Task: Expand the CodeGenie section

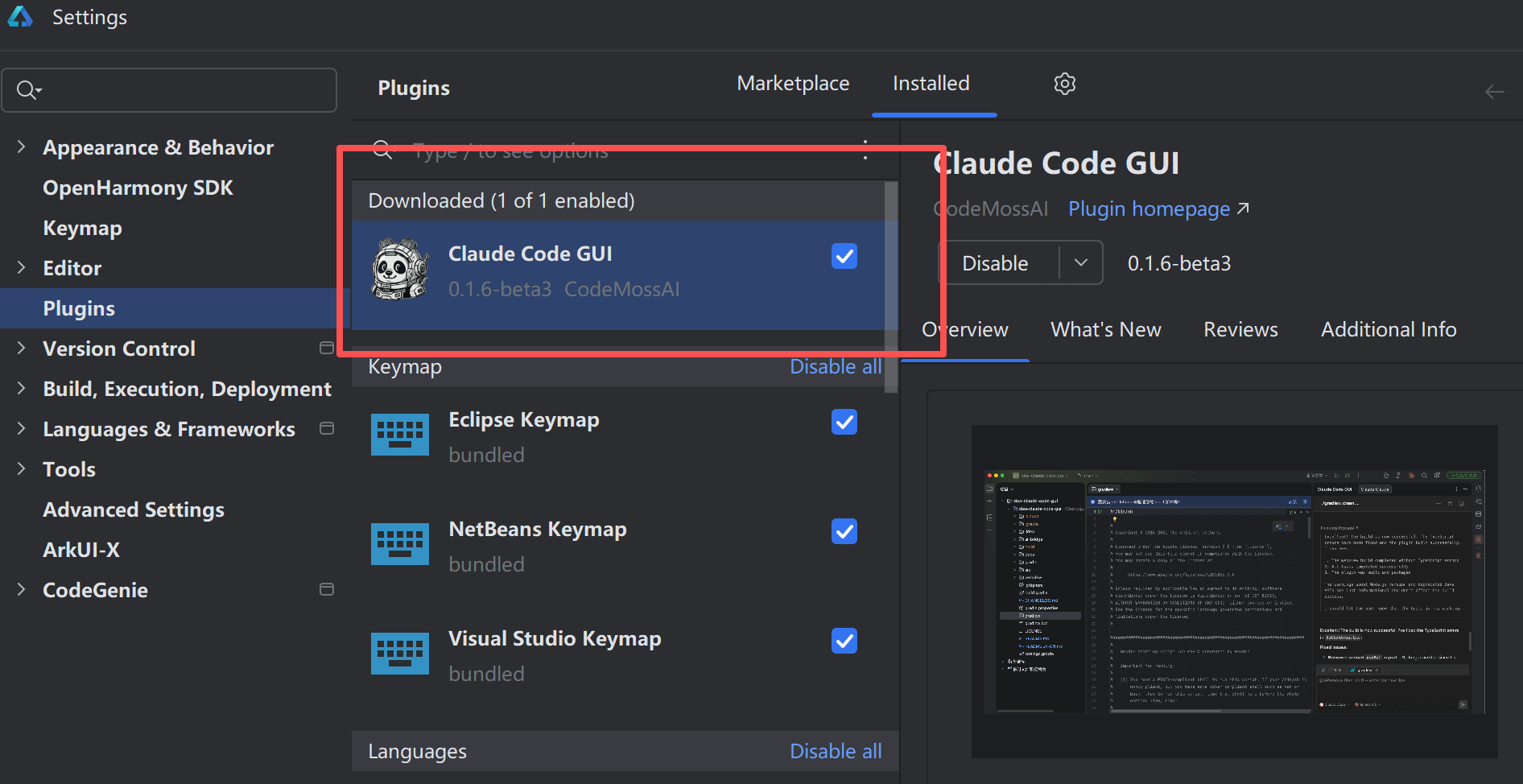Action: (22, 589)
